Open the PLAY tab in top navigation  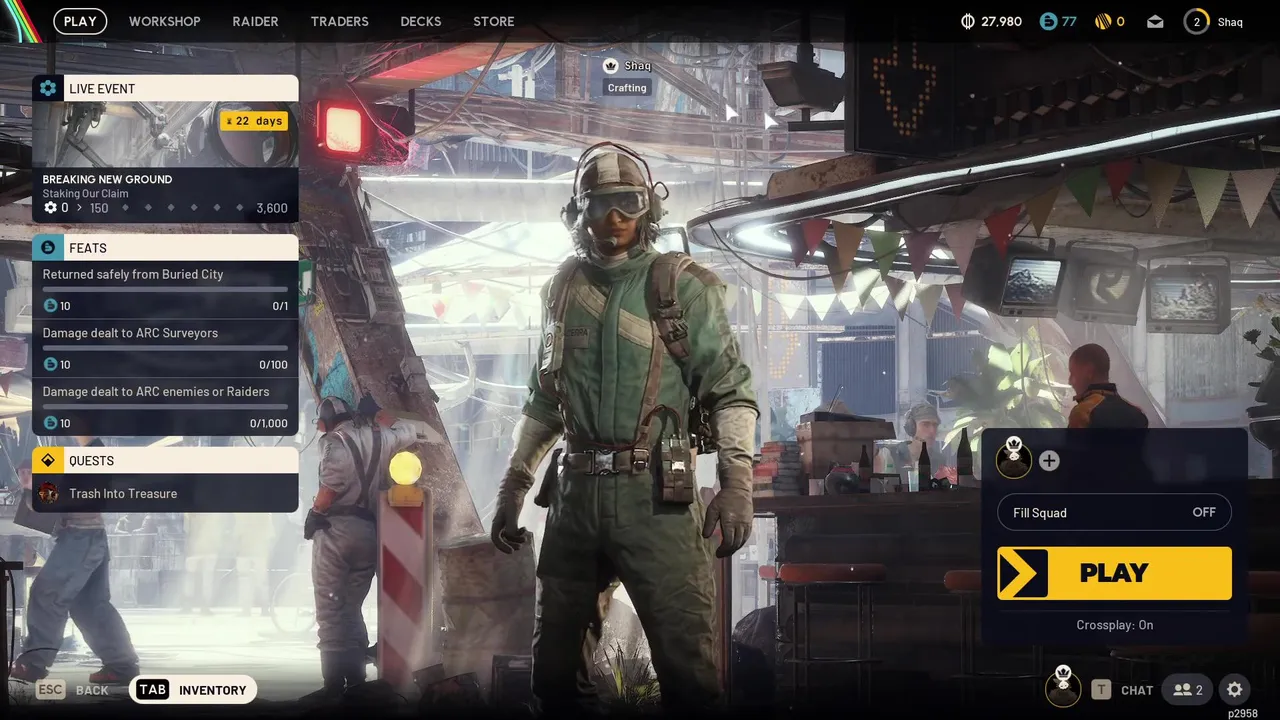point(80,21)
